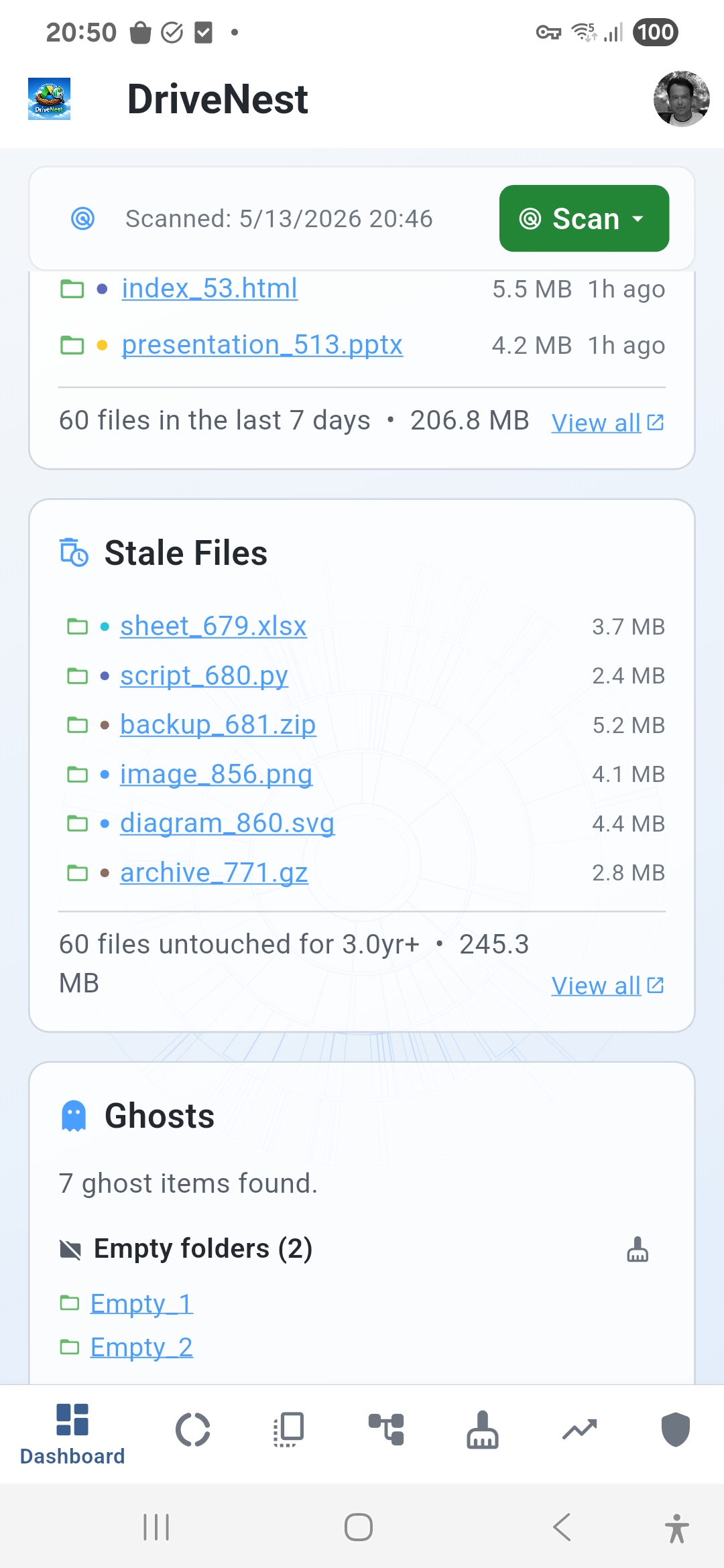Clean up empty folders broom icon
Viewport: 724px width, 1568px height.
(638, 1249)
